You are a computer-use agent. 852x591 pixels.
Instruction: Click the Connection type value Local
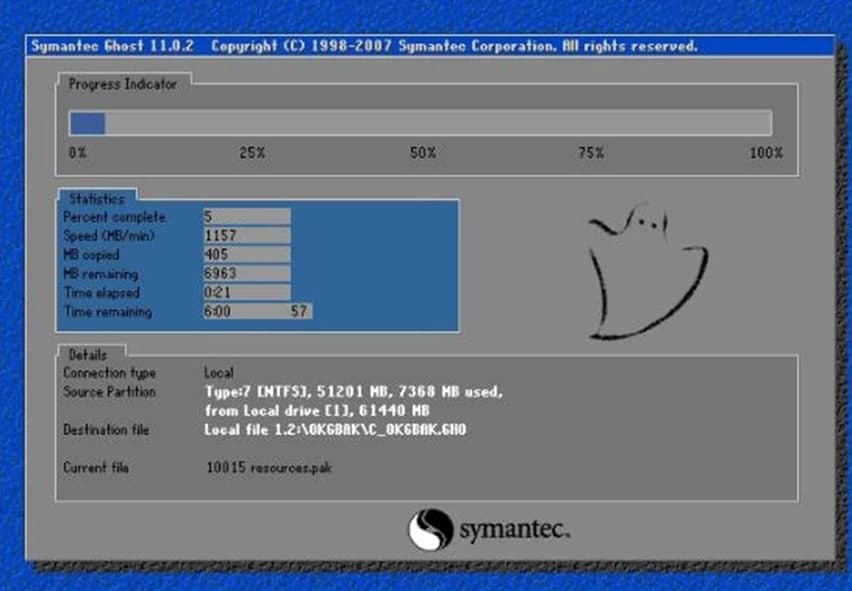click(x=218, y=373)
